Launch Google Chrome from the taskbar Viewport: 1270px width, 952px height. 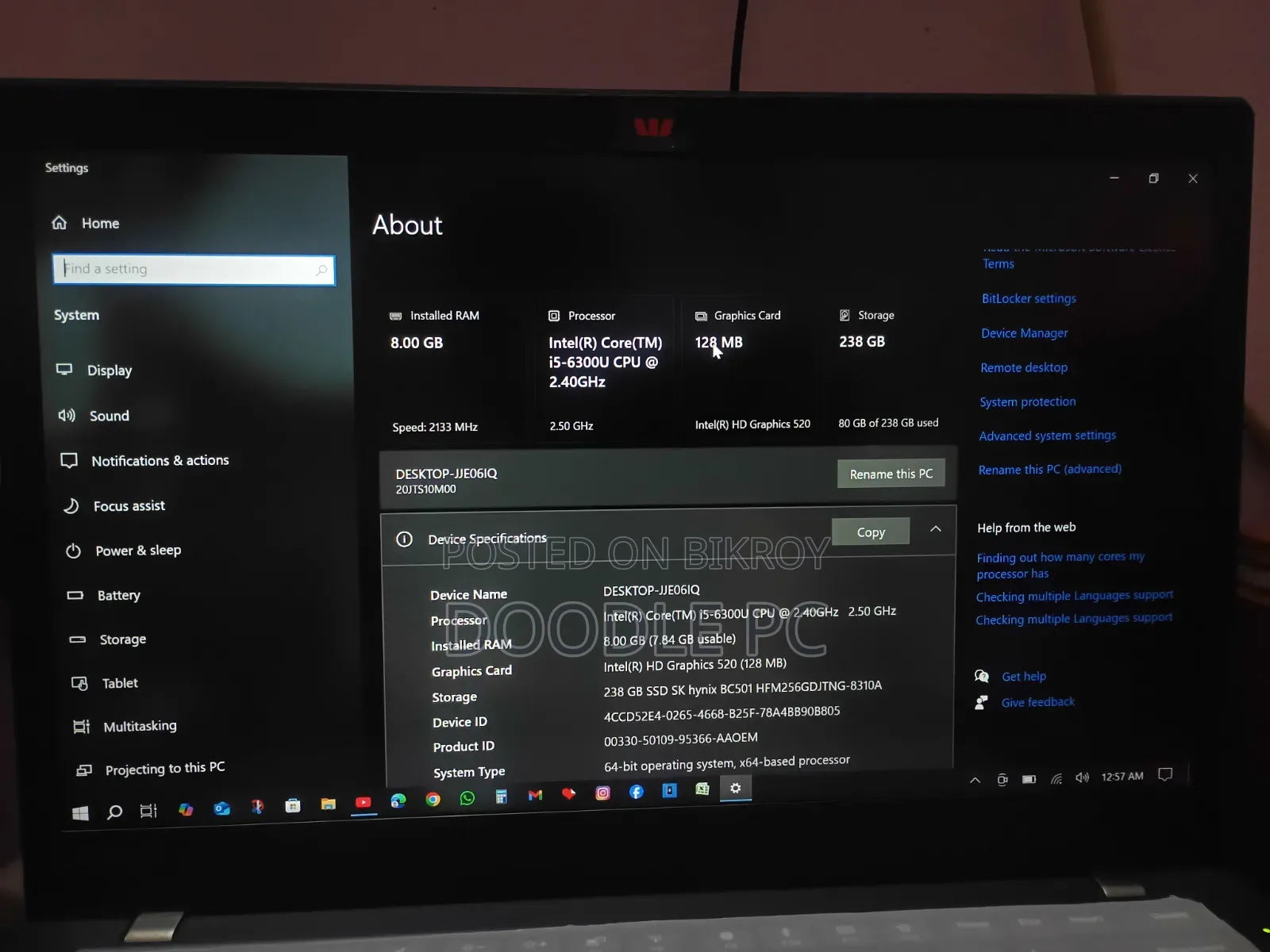point(433,800)
